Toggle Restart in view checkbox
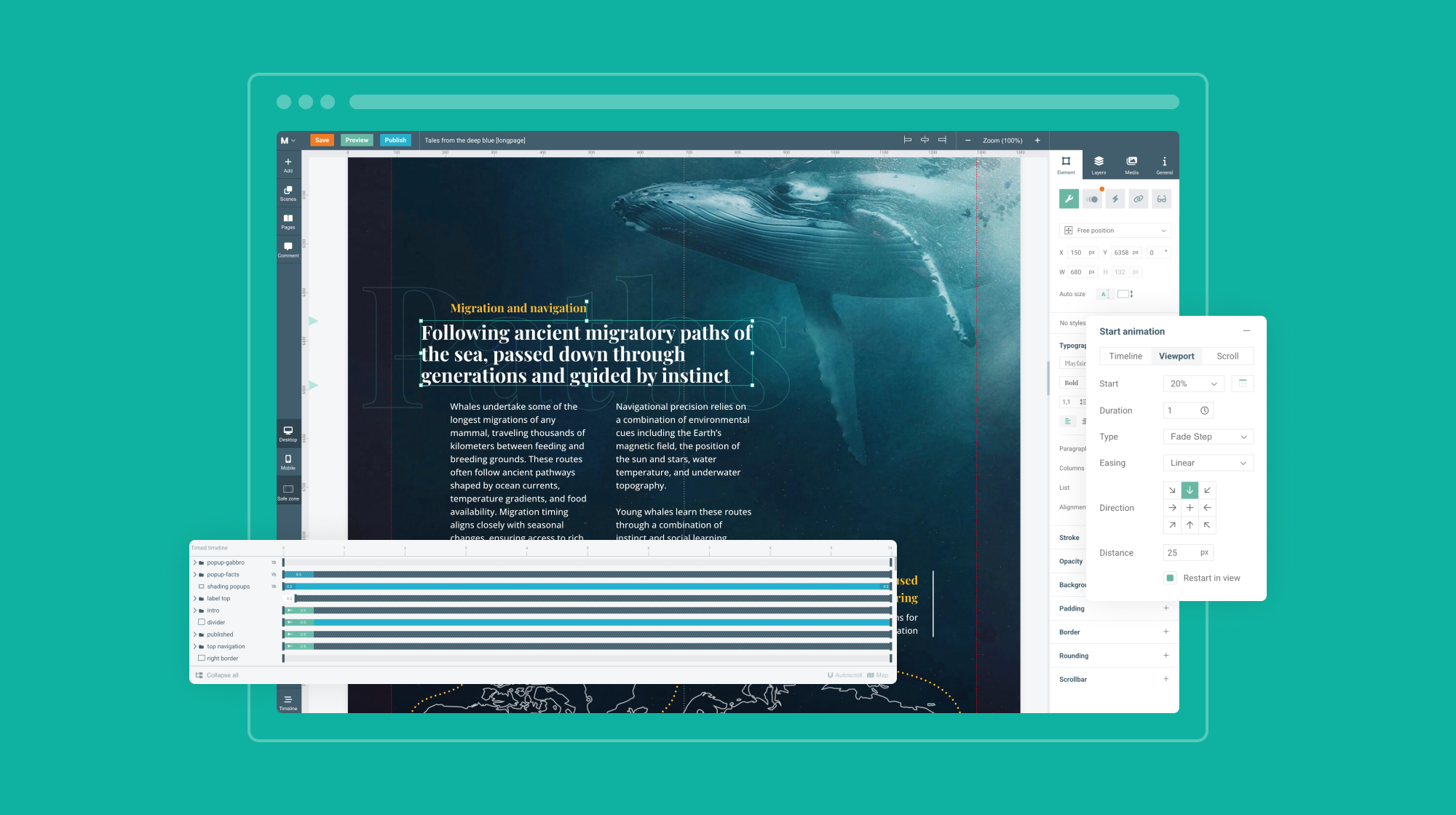The image size is (1456, 815). [x=1170, y=578]
